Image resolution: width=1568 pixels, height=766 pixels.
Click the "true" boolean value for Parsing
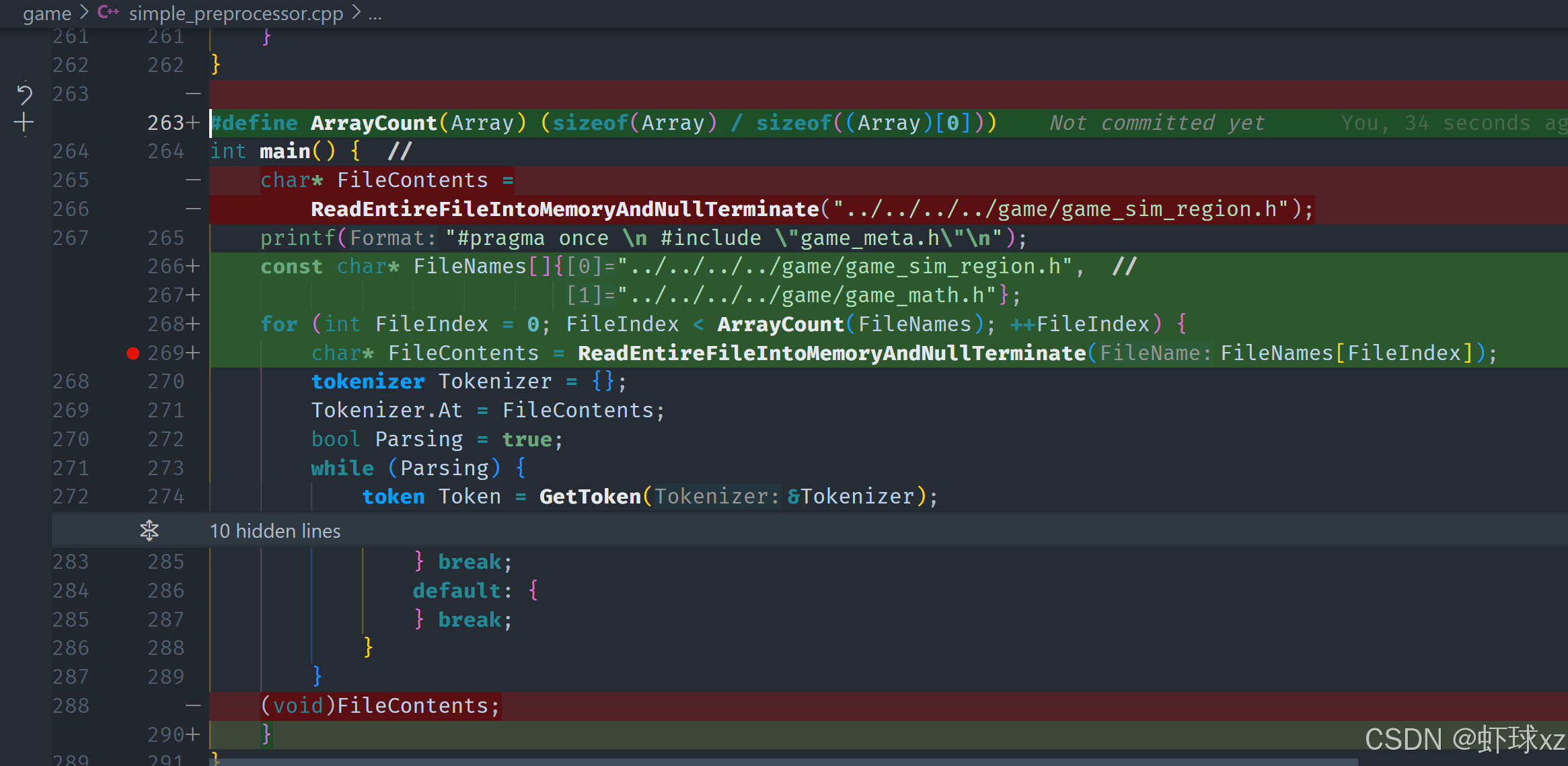pyautogui.click(x=527, y=440)
